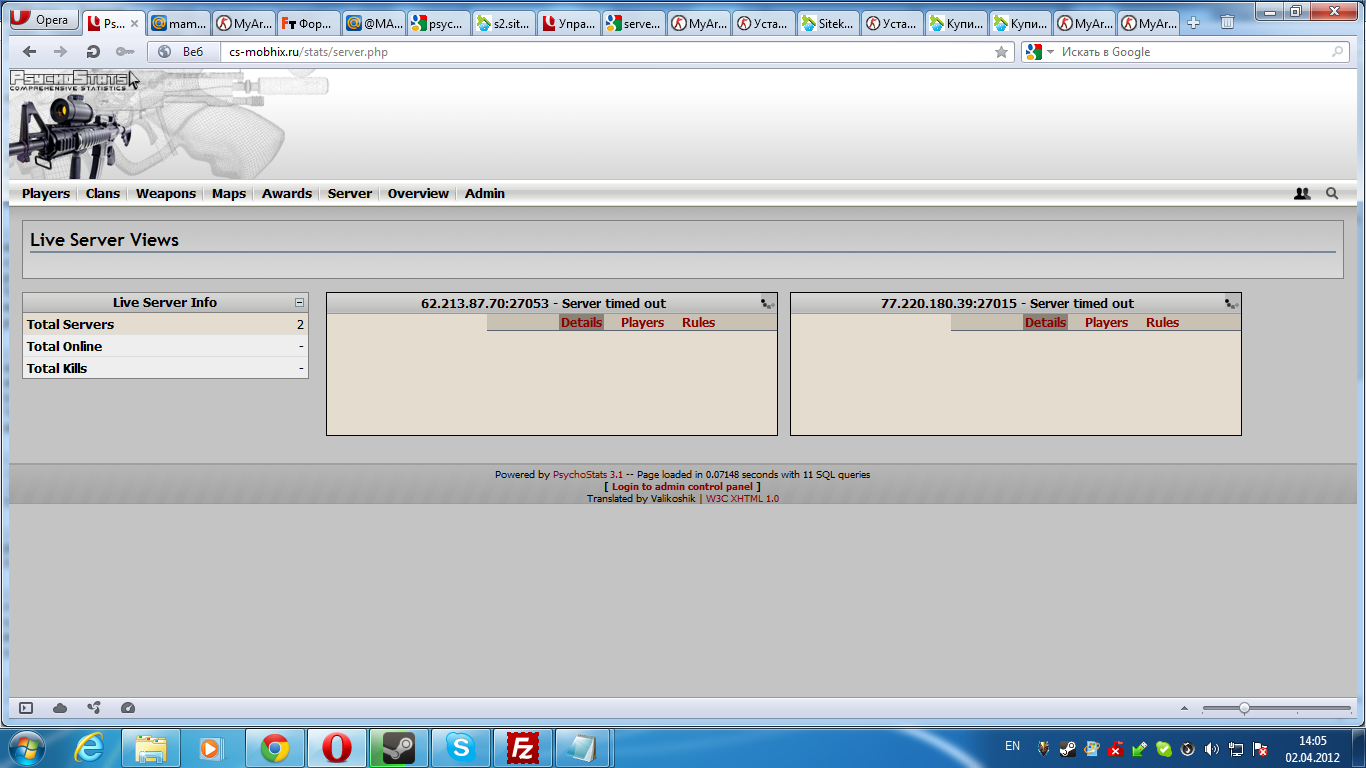Click the refresh icon on the 77.220.180.39:27015 server panel
This screenshot has height=768, width=1366.
[1231, 304]
